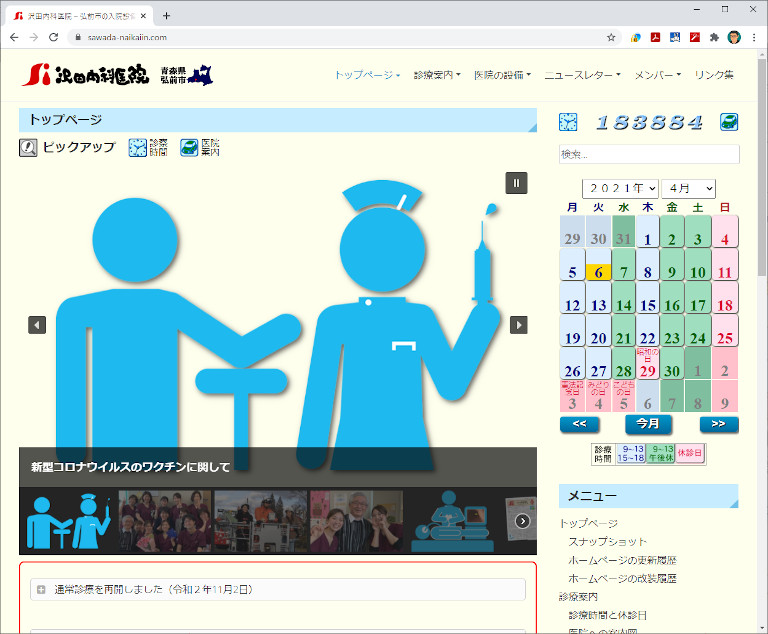Image resolution: width=768 pixels, height=634 pixels.
Task: Go back to the previous page
Action: pyautogui.click(x=14, y=37)
